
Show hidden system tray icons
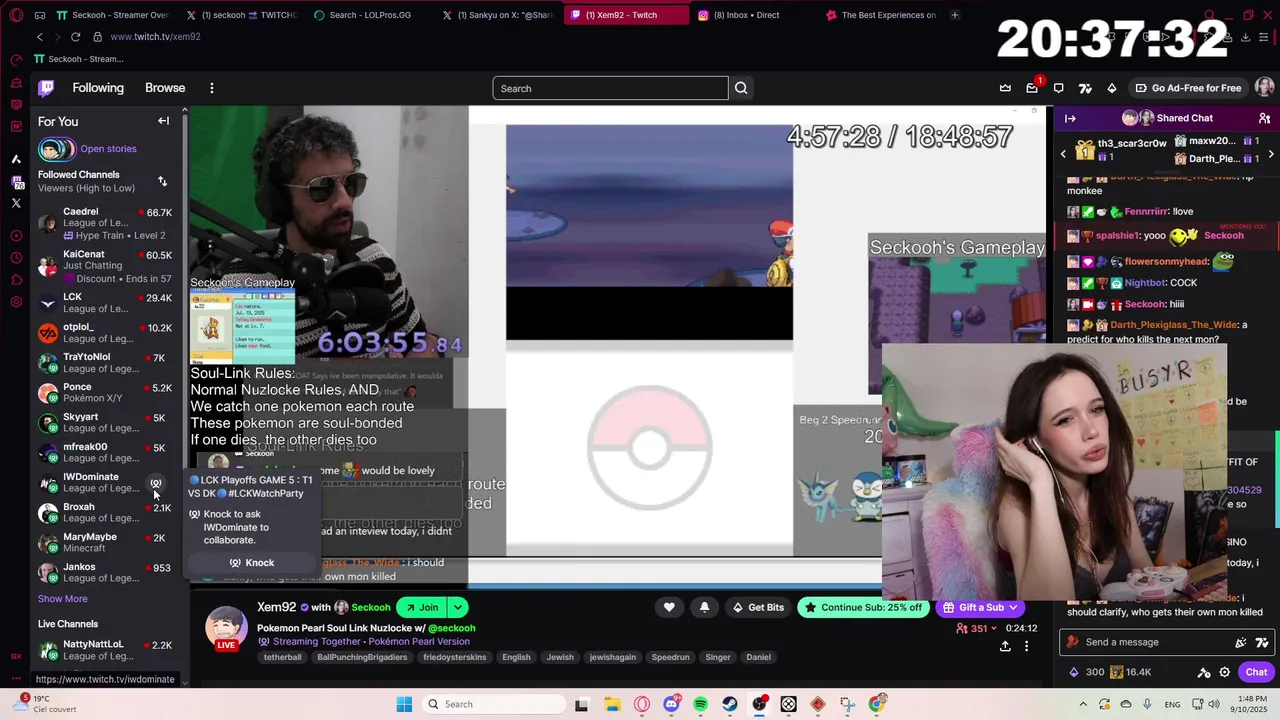[x=1082, y=704]
